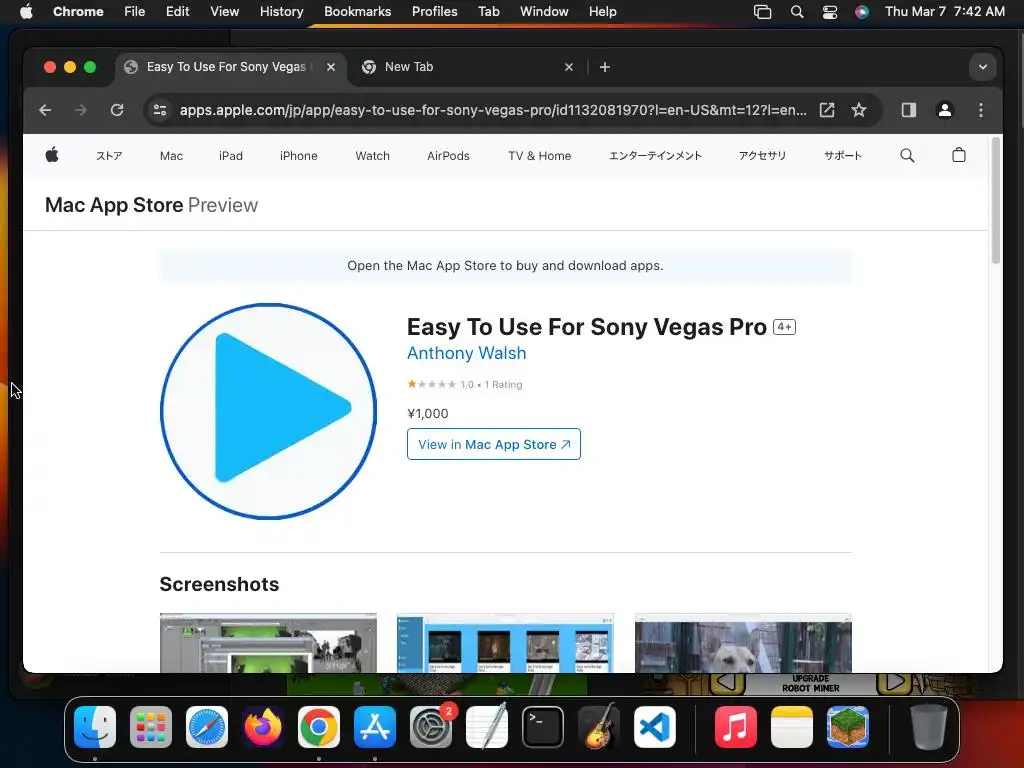
Task: Open Control Center in menu bar
Action: click(x=829, y=12)
